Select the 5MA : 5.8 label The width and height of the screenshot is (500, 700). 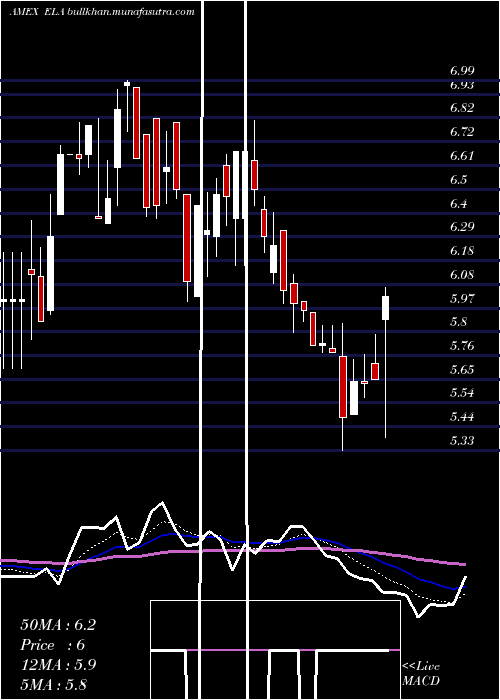tap(54, 684)
